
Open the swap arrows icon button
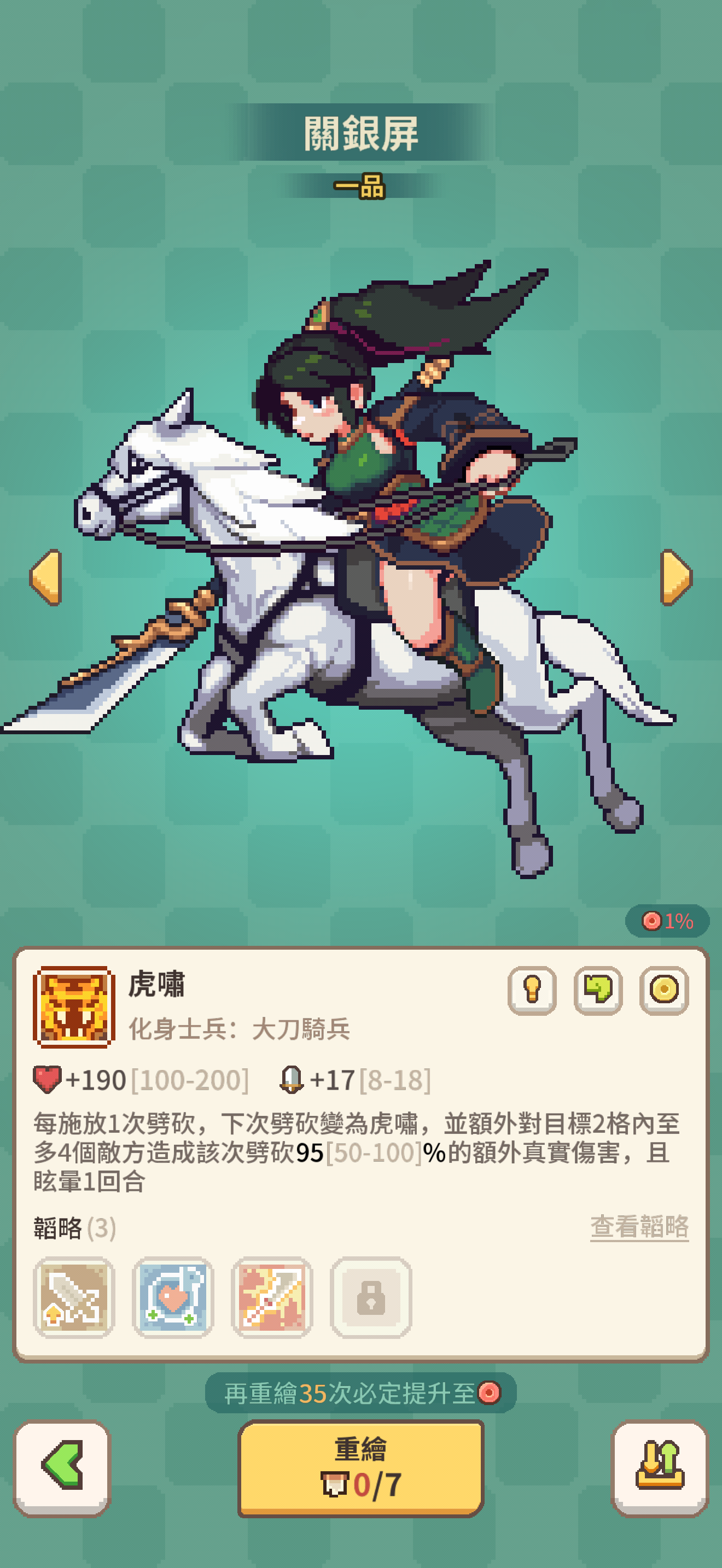click(x=660, y=1467)
